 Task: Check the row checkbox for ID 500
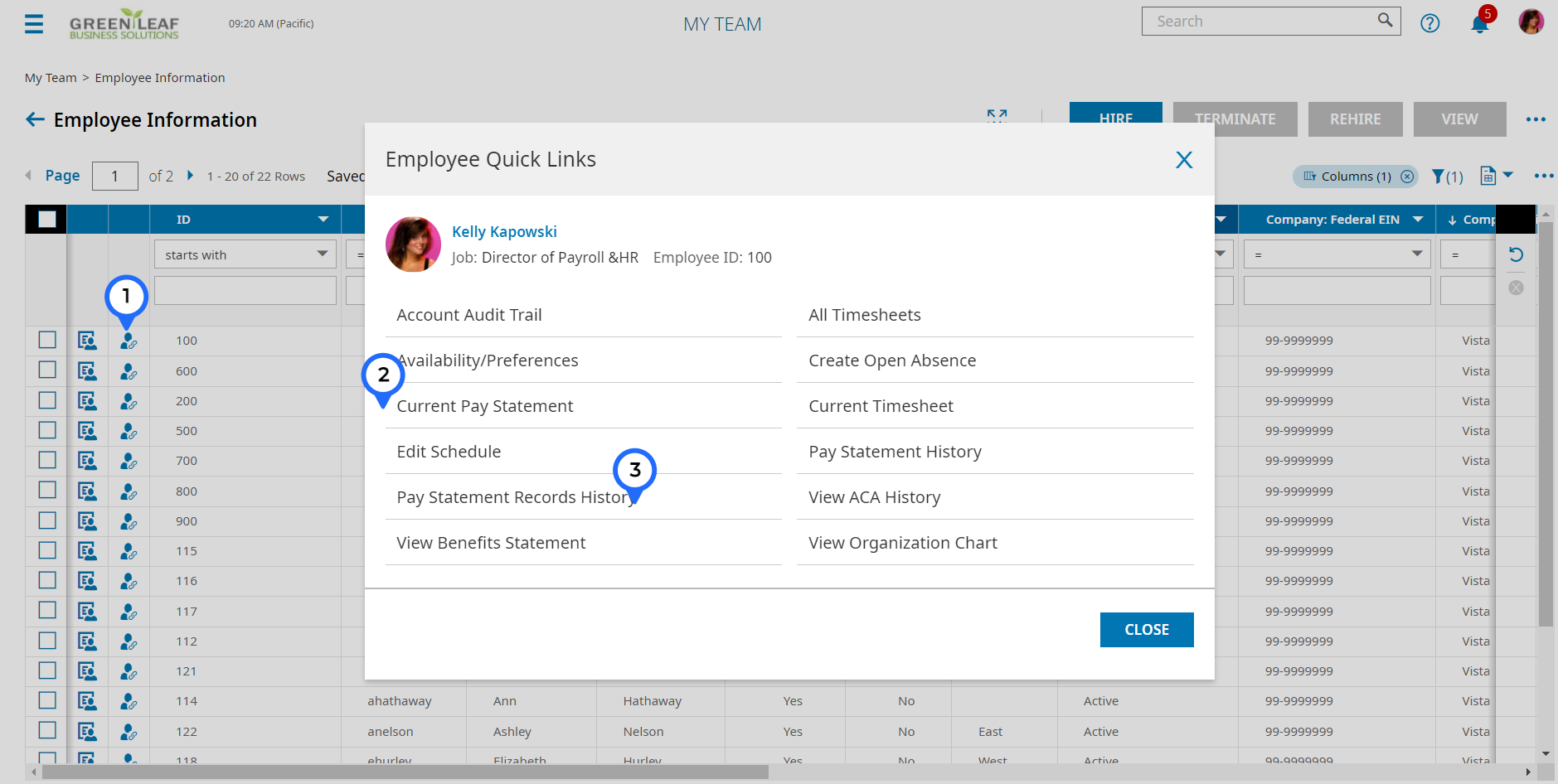point(47,430)
